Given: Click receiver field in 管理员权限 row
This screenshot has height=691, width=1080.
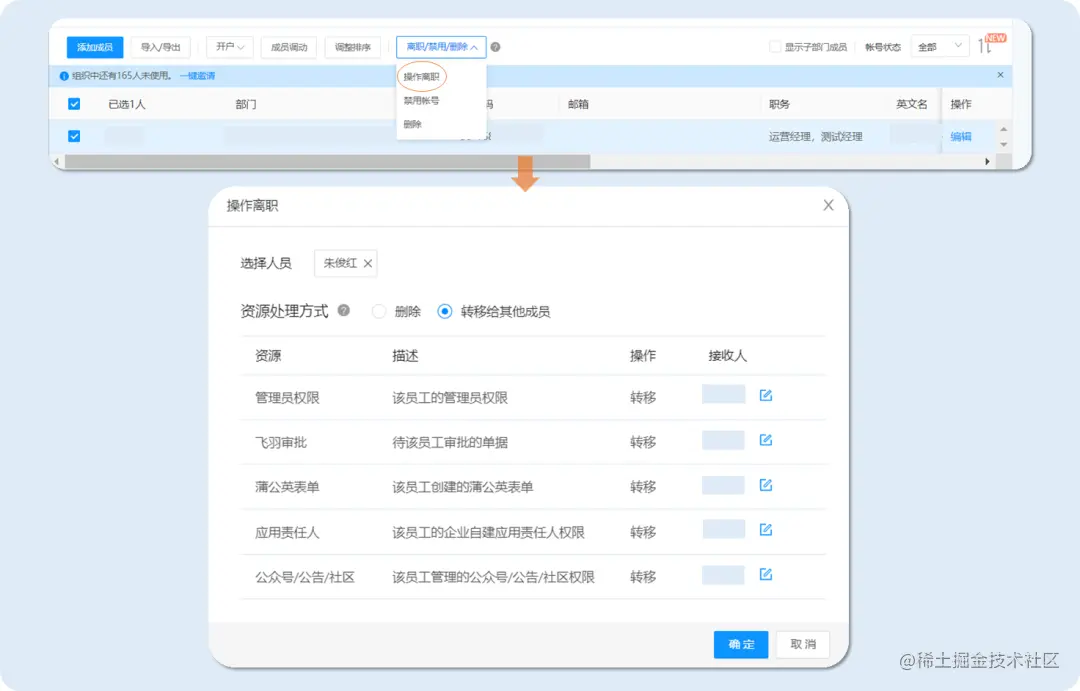Looking at the screenshot, I should click(x=723, y=394).
